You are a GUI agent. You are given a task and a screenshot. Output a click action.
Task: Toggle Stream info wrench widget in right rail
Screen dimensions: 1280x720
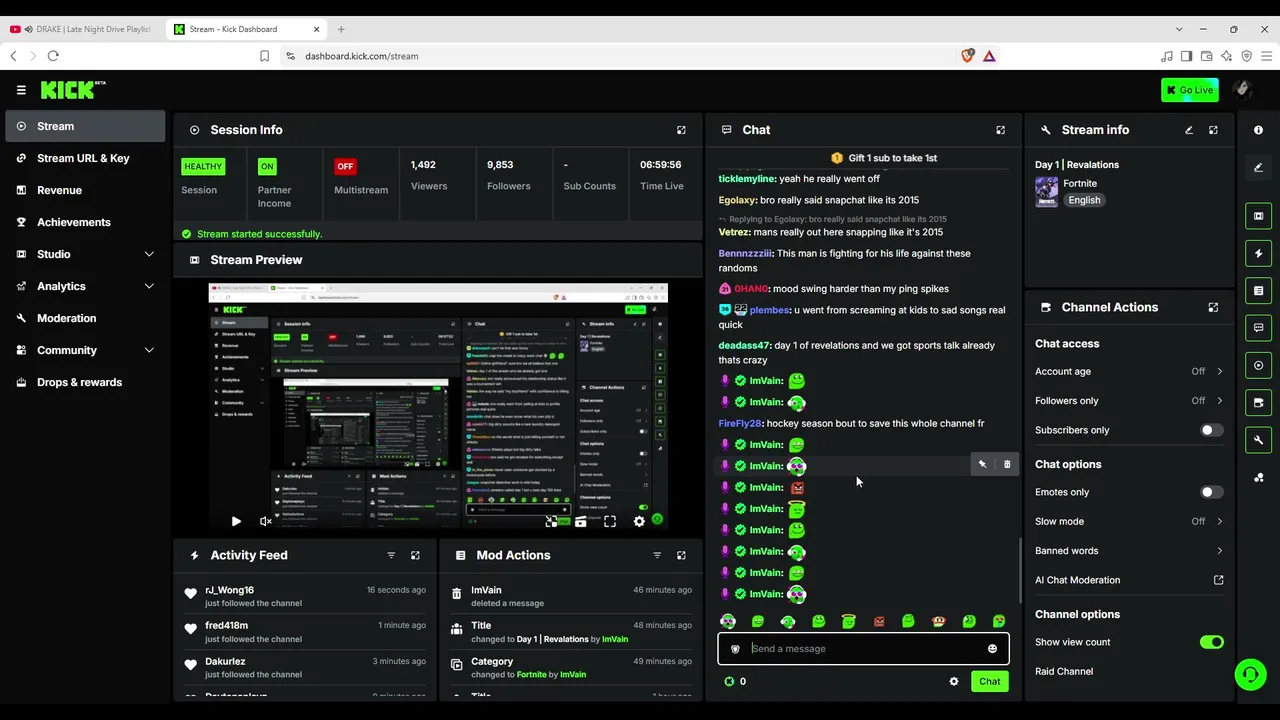[x=1258, y=440]
